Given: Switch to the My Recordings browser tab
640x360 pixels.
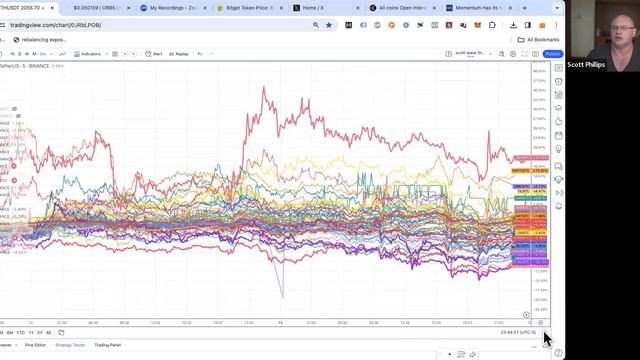Looking at the screenshot, I should click(x=173, y=8).
